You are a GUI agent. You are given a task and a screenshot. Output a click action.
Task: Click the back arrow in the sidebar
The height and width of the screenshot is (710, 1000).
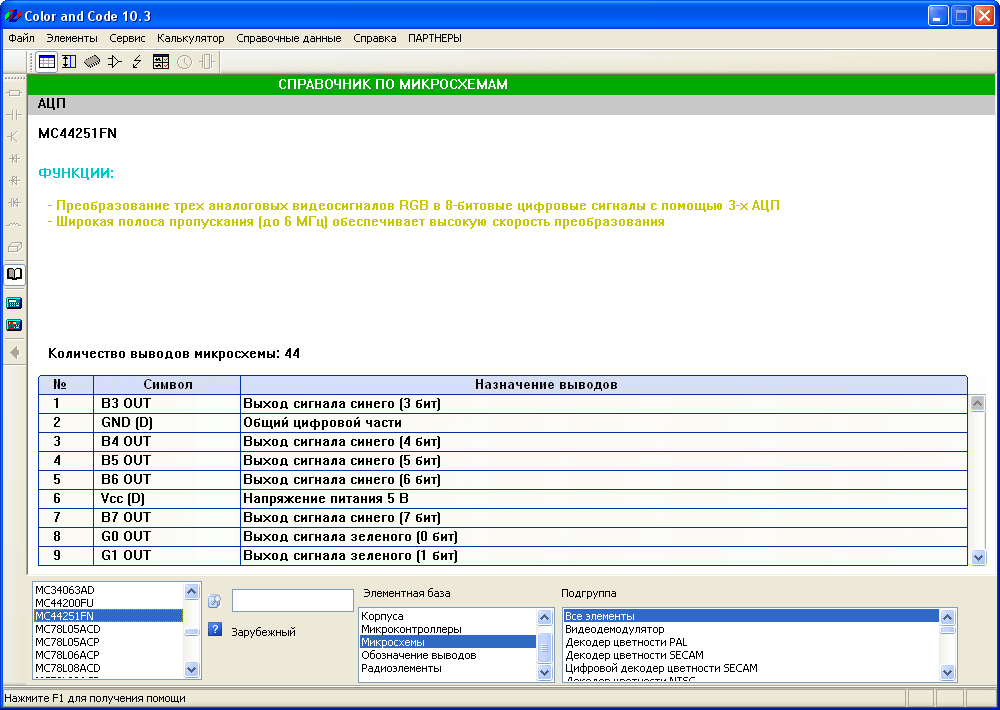click(x=14, y=352)
